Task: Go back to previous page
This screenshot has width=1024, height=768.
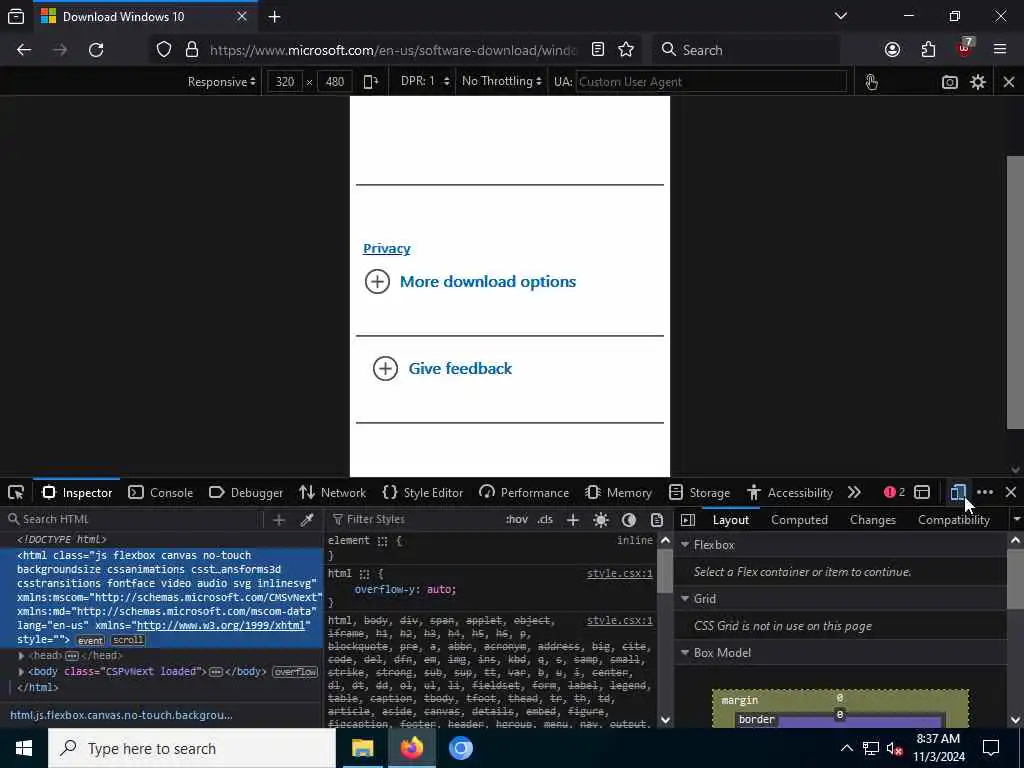Action: (x=24, y=50)
